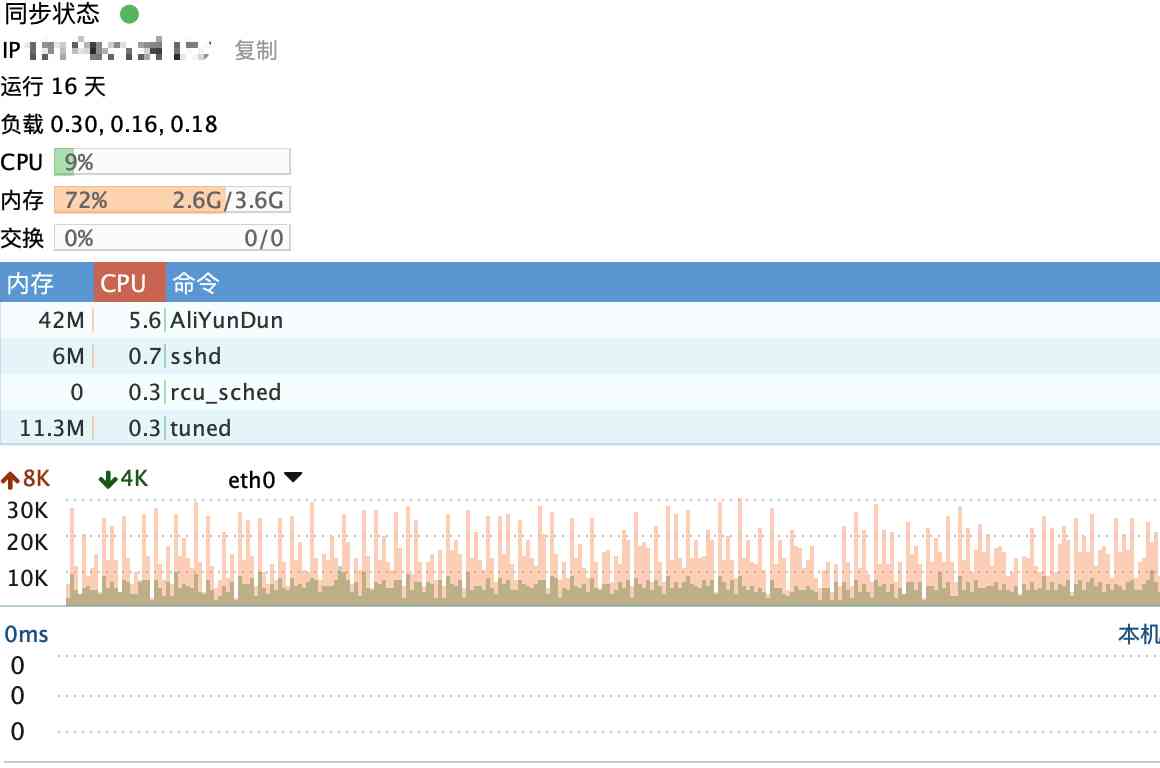Click the 0ms latency label

coord(26,634)
